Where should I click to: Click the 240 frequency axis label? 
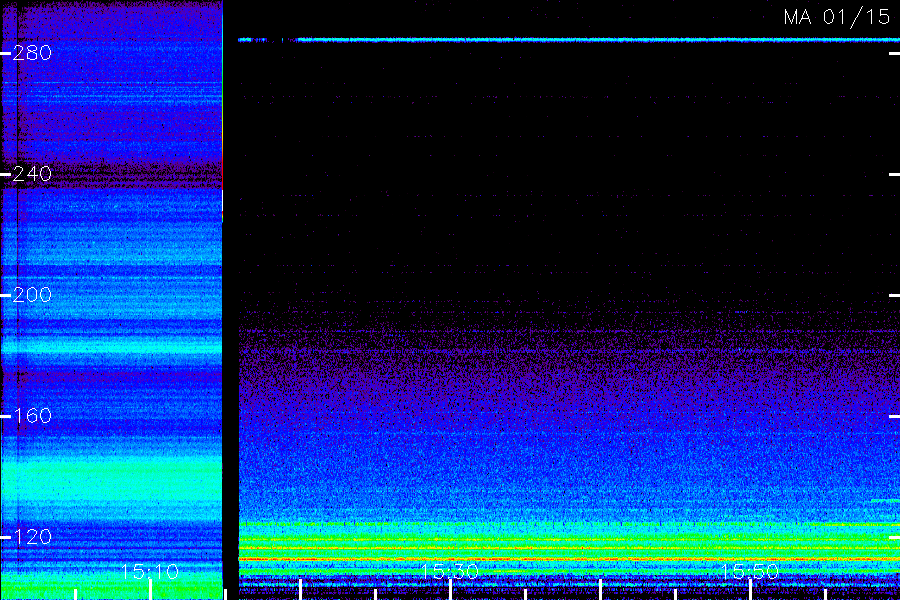pos(32,174)
